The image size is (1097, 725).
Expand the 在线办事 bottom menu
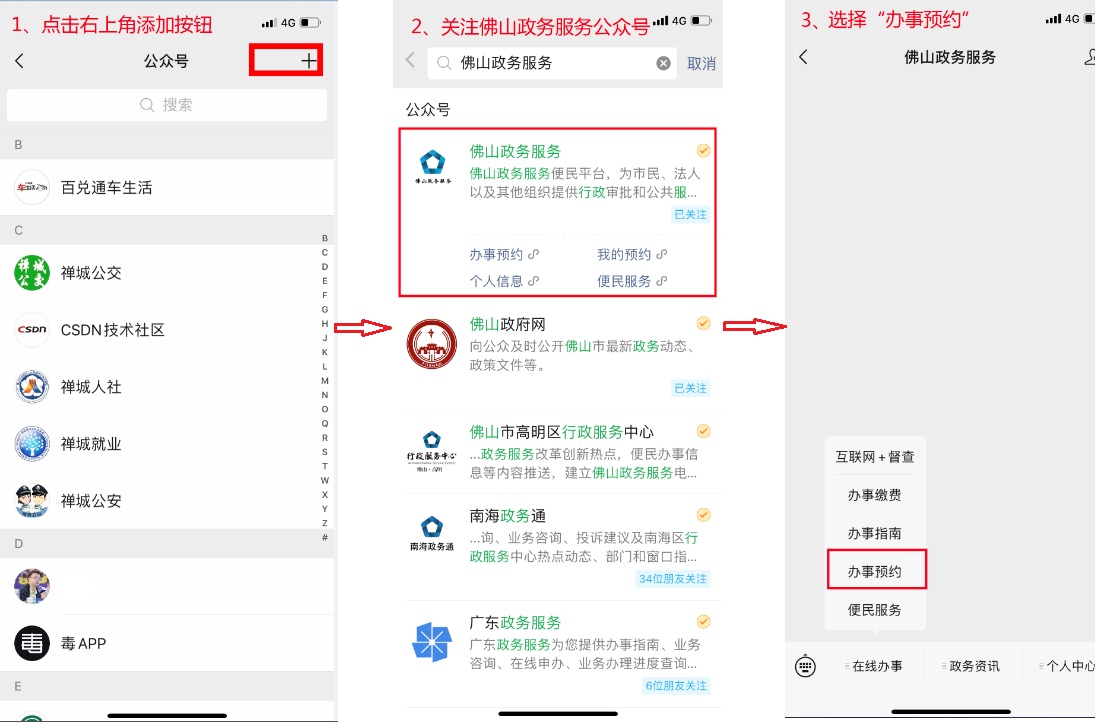[875, 666]
